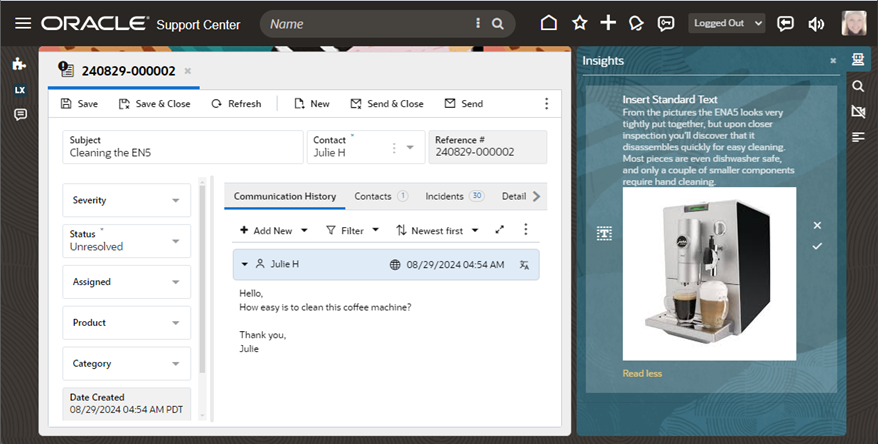This screenshot has height=444, width=878.
Task: Open the LX sidebar icon
Action: [x=20, y=90]
